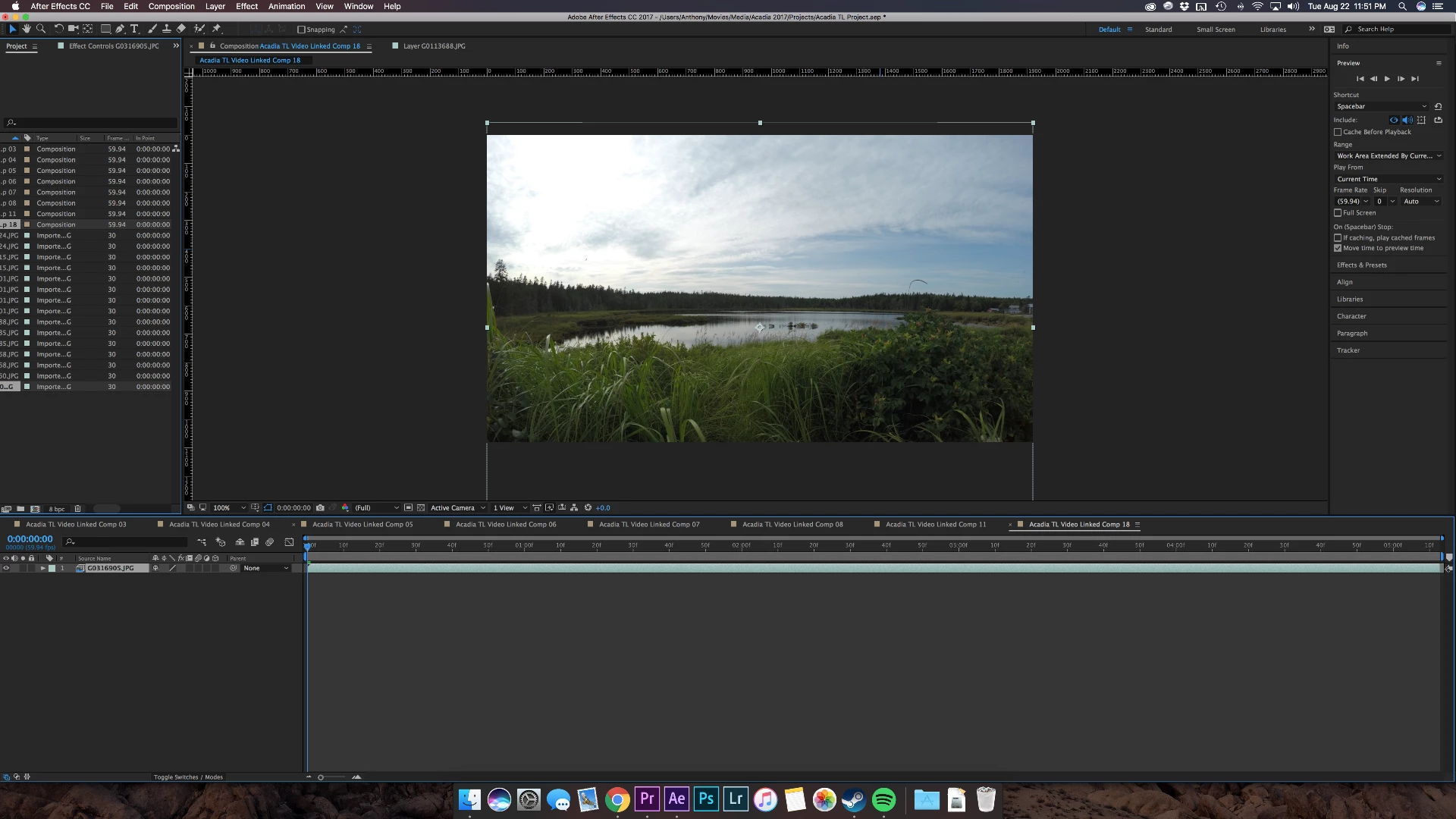The image size is (1456, 819).
Task: Switch to Acadia TL Video Linked Comp 07 tab
Action: [x=648, y=524]
